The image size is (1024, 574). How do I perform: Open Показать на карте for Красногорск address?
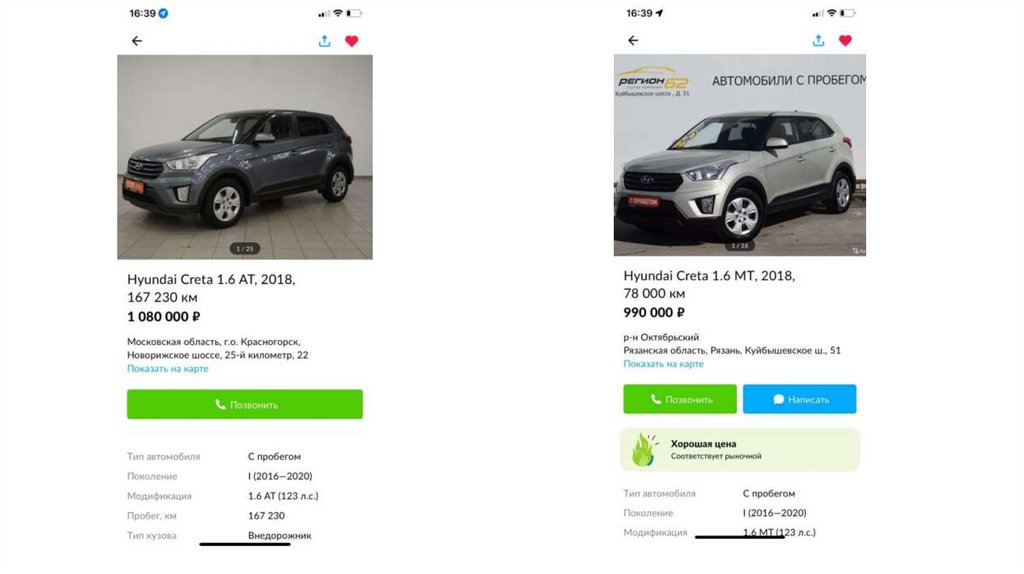click(167, 369)
